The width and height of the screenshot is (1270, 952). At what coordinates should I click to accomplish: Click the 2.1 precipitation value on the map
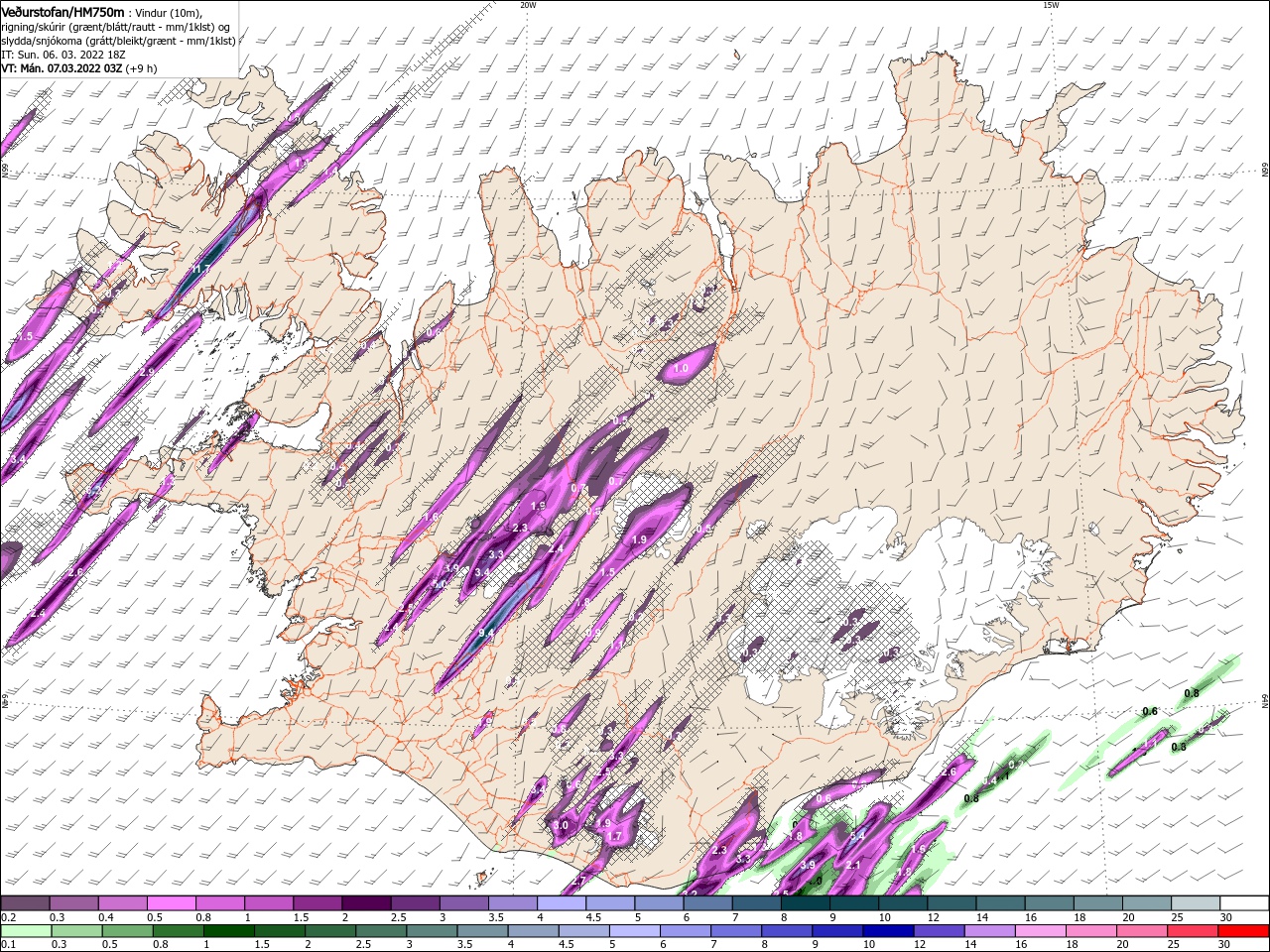pos(852,865)
